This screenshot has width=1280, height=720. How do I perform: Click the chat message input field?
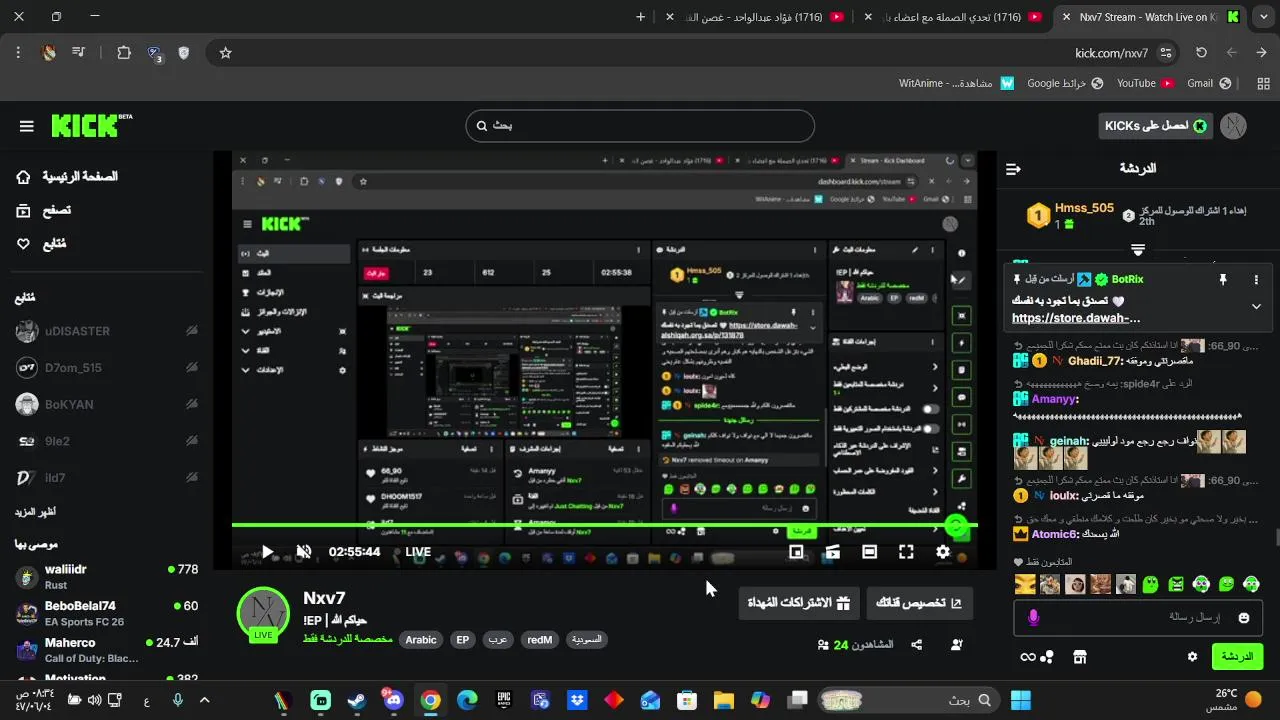(x=1138, y=618)
